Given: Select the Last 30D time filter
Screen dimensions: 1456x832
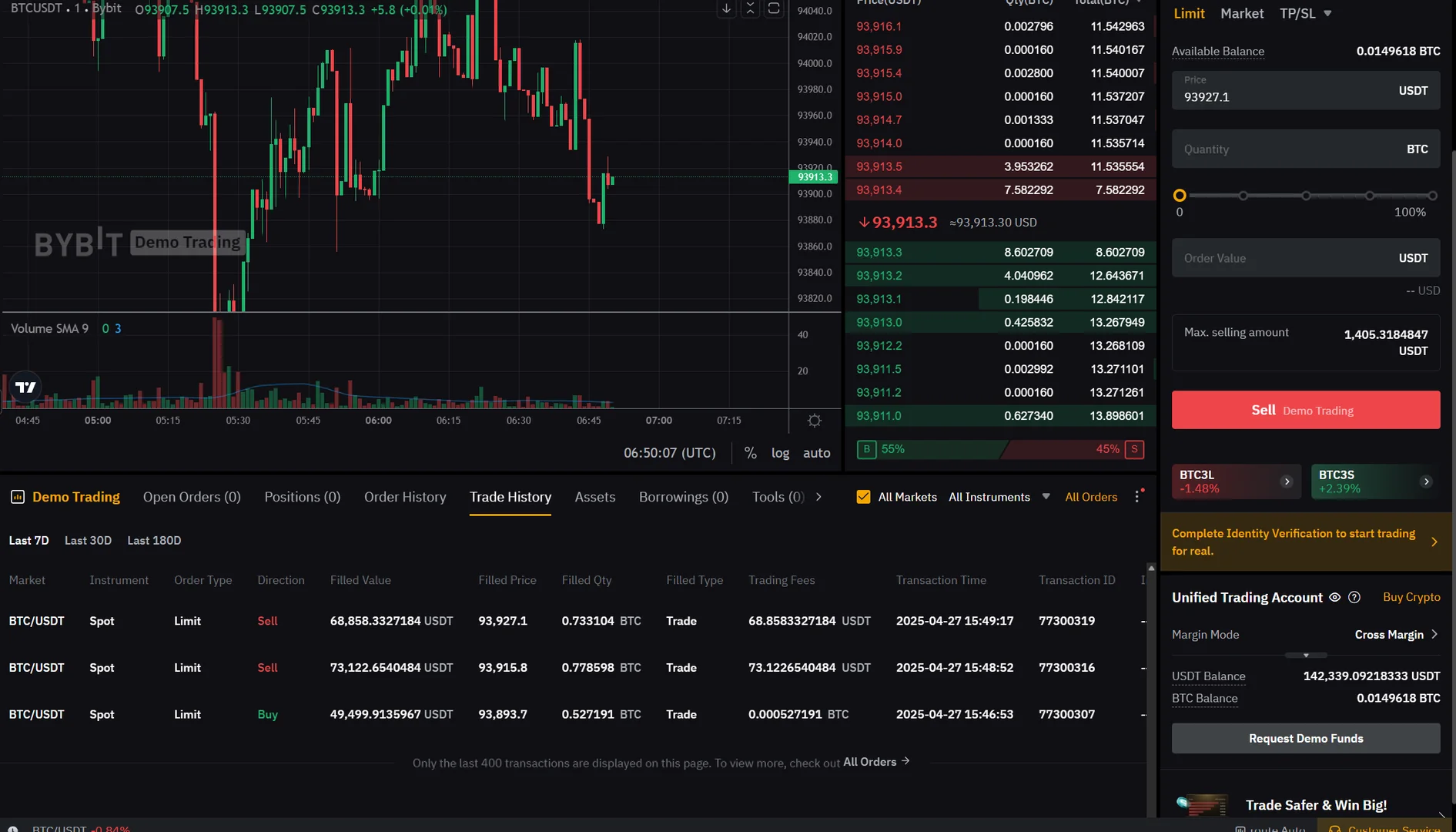Looking at the screenshot, I should click(88, 541).
